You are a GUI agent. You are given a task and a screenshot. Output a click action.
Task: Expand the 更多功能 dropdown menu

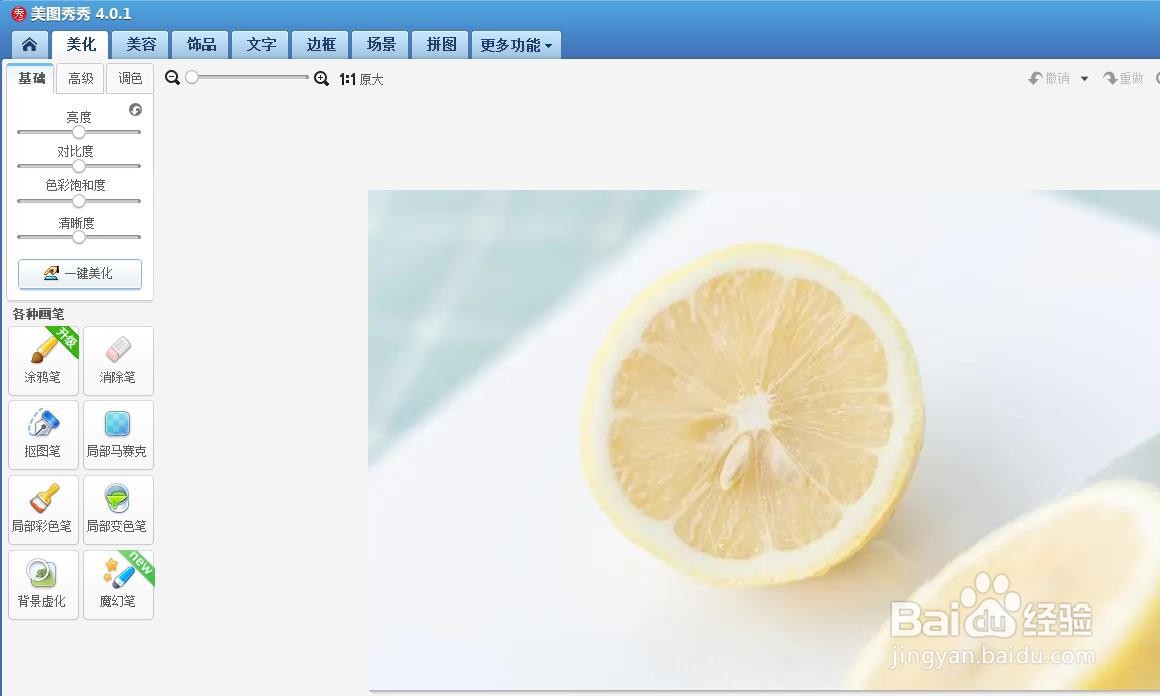(516, 44)
